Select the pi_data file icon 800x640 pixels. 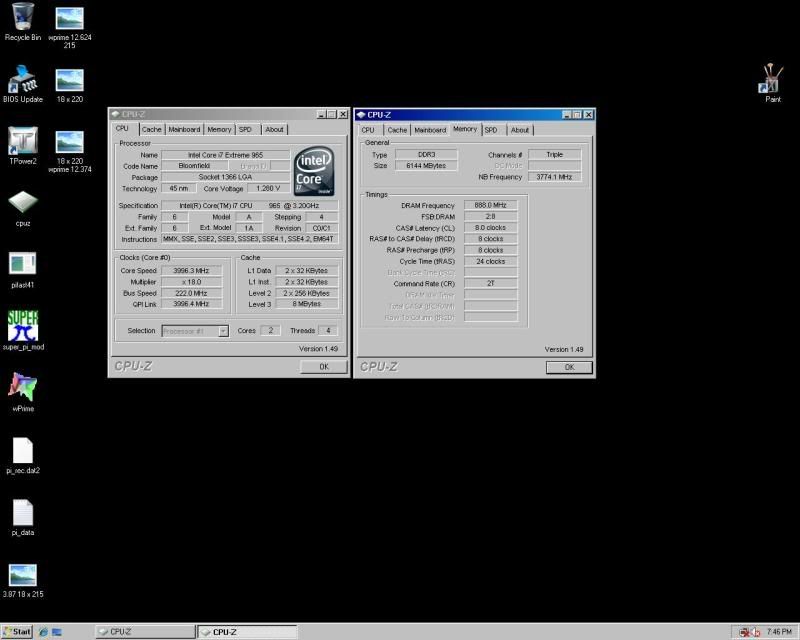pyautogui.click(x=22, y=513)
